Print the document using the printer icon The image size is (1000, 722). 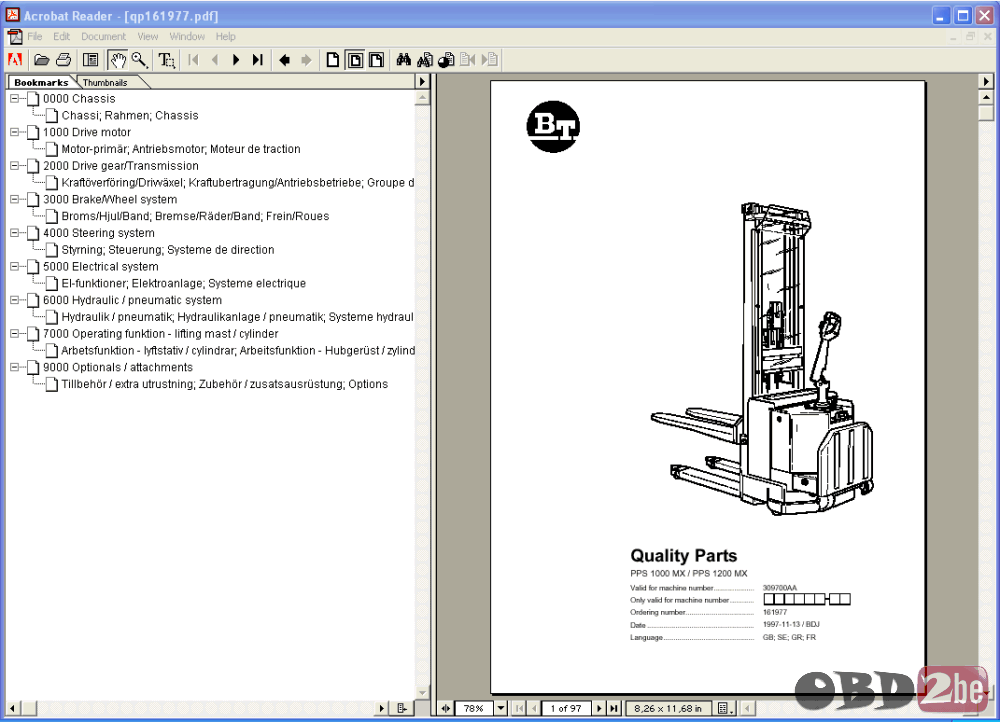(63, 60)
